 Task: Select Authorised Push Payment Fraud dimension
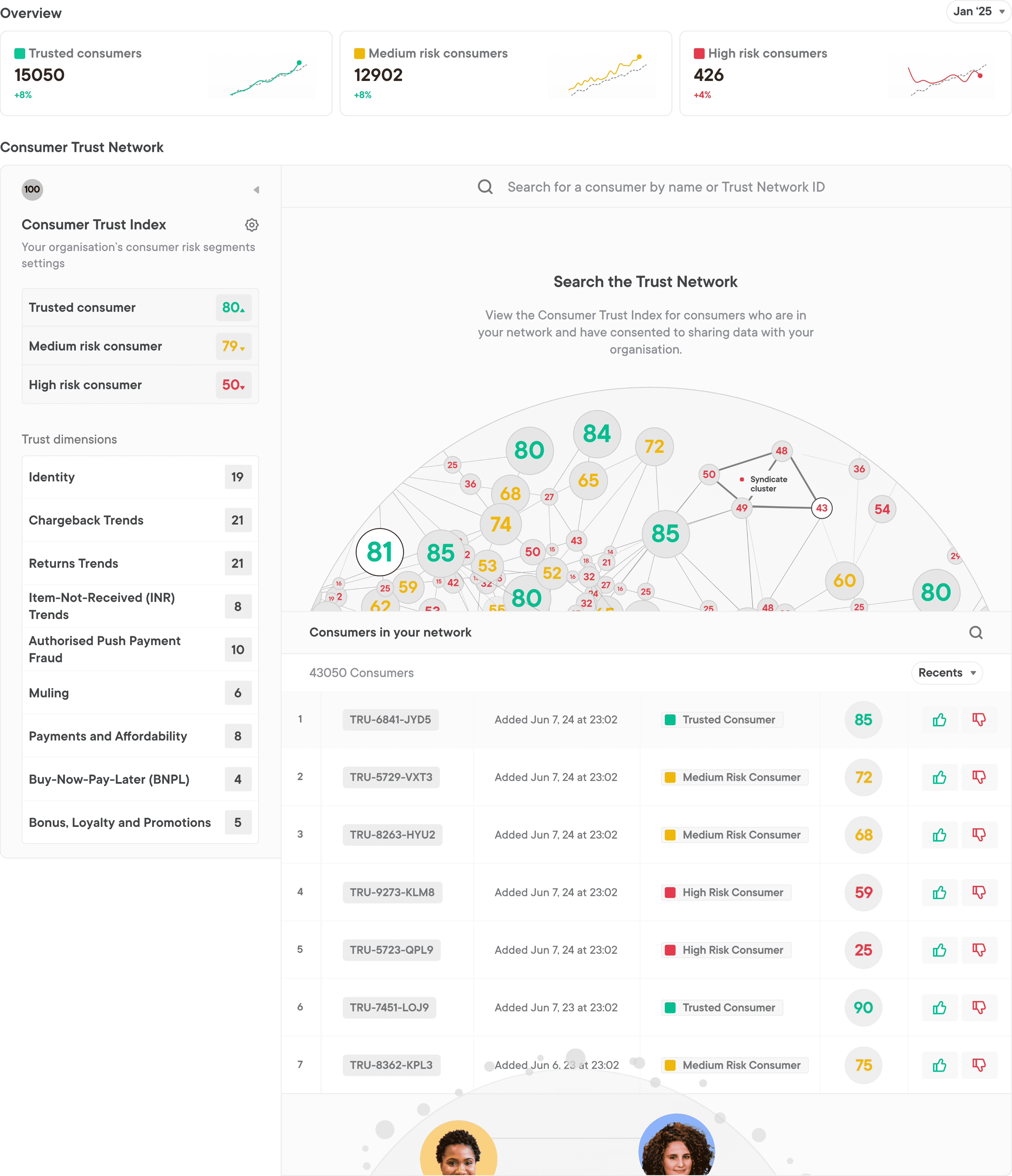(x=140, y=650)
